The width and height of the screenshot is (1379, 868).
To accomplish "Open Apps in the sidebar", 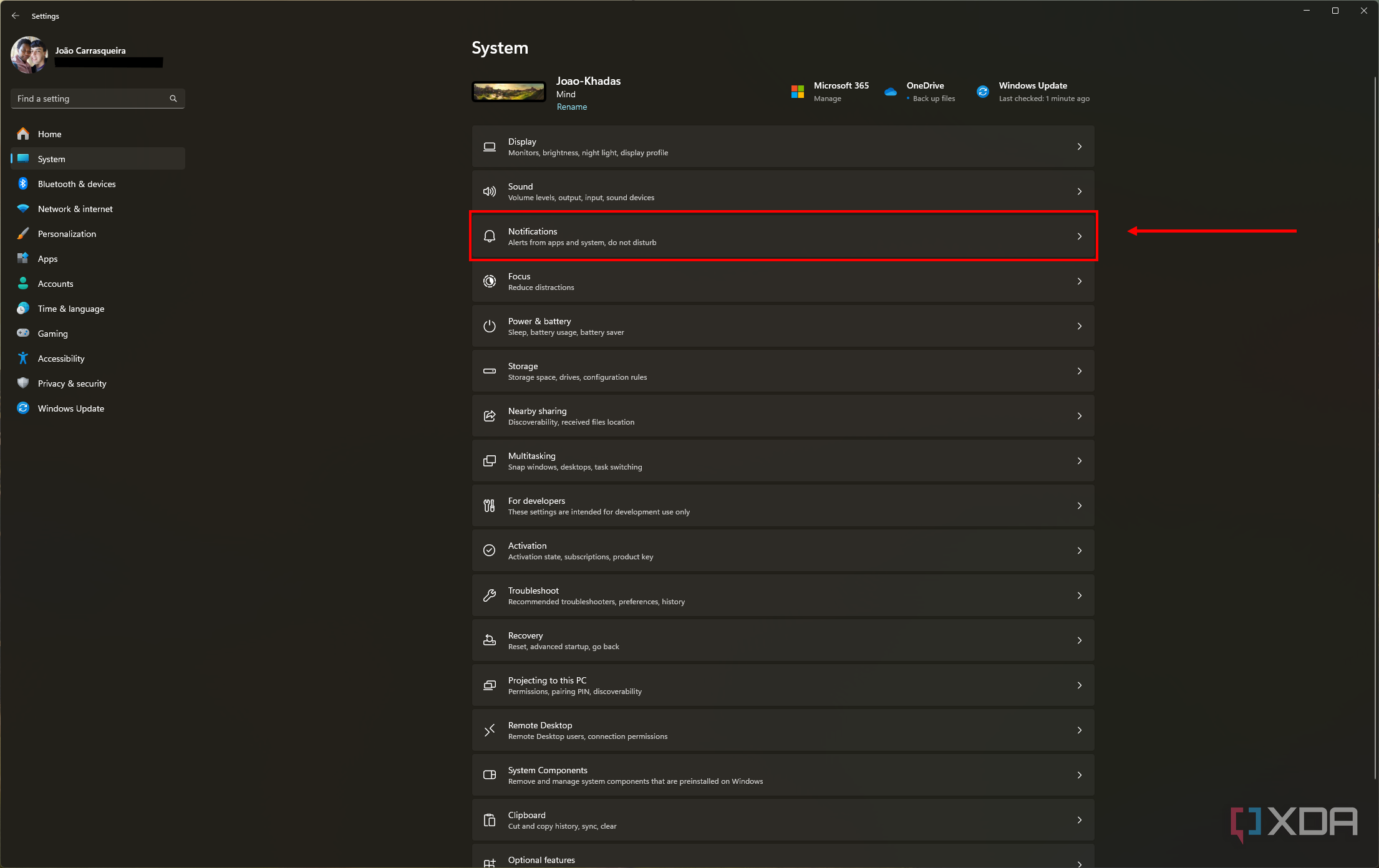I will (x=98, y=258).
